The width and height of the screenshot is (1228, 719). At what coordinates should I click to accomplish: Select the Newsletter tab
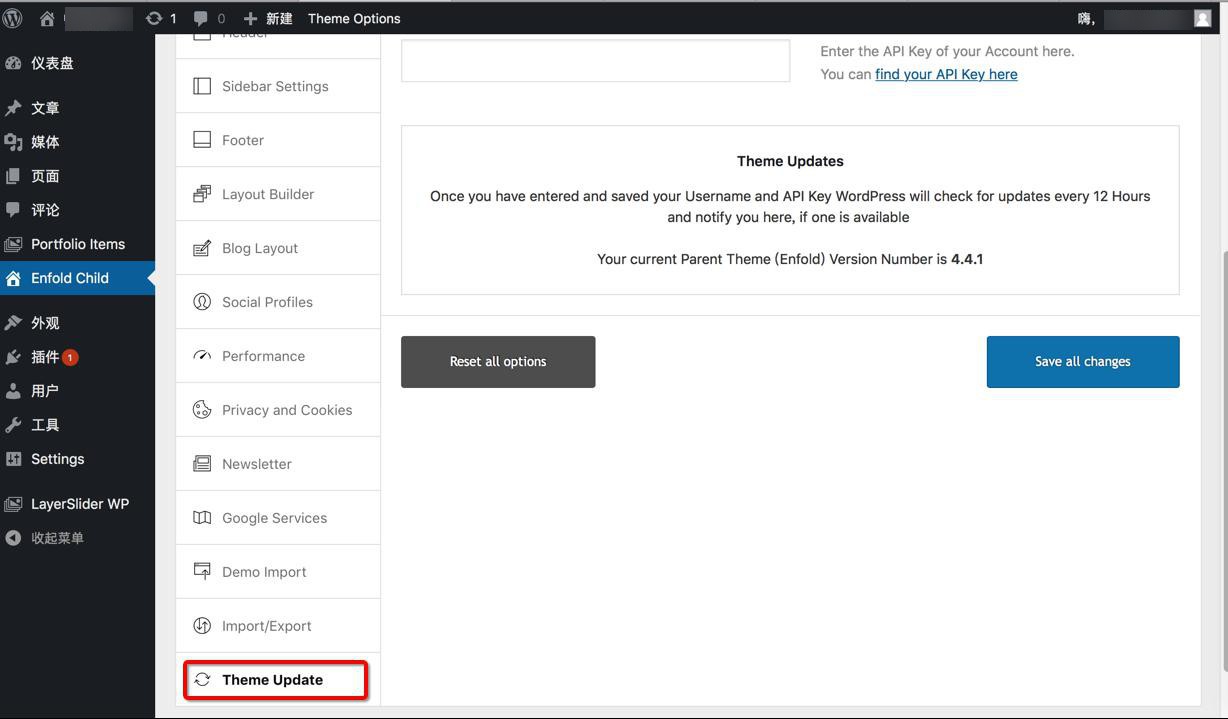[278, 464]
